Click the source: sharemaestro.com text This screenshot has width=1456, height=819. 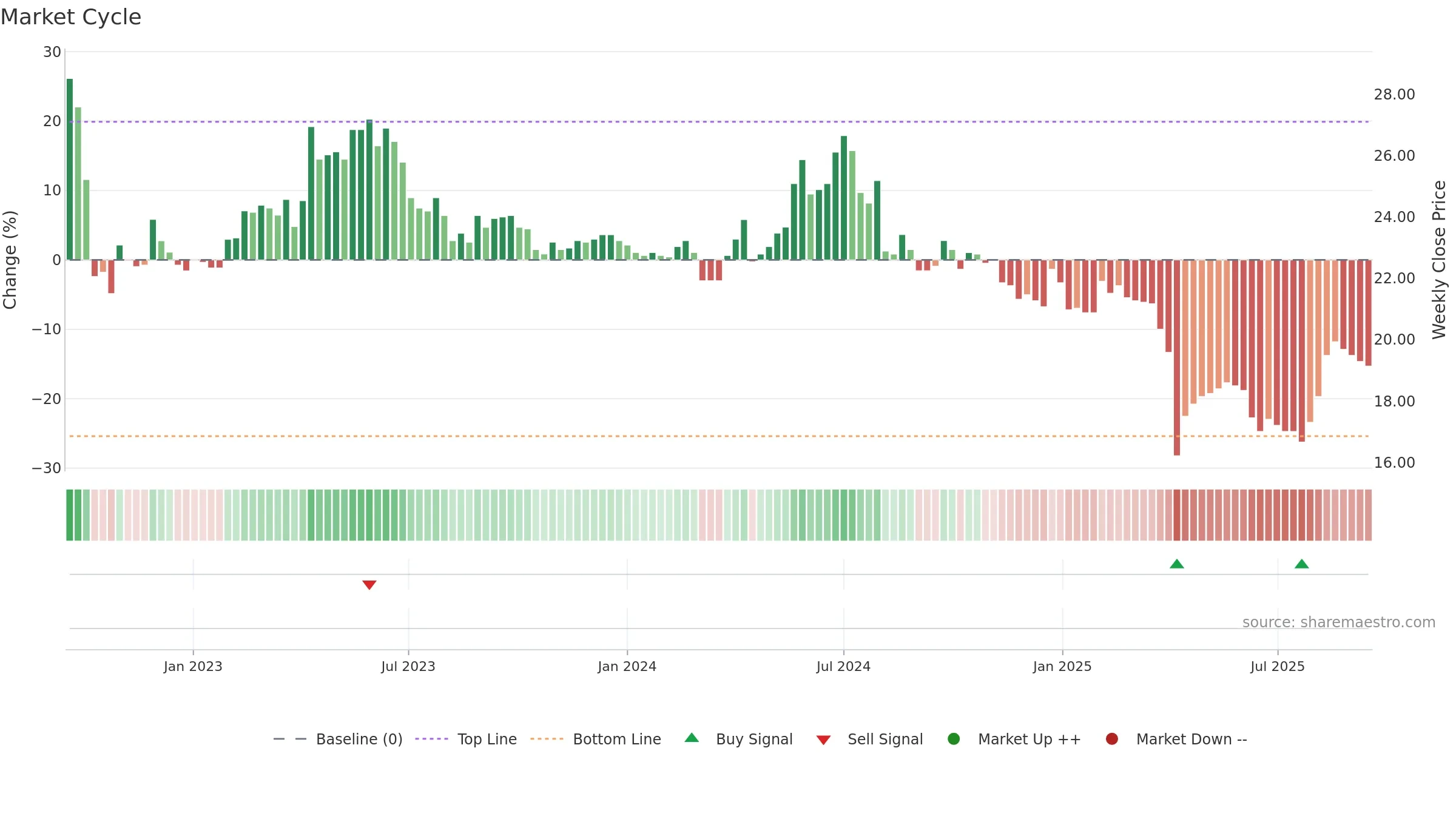click(x=1339, y=622)
